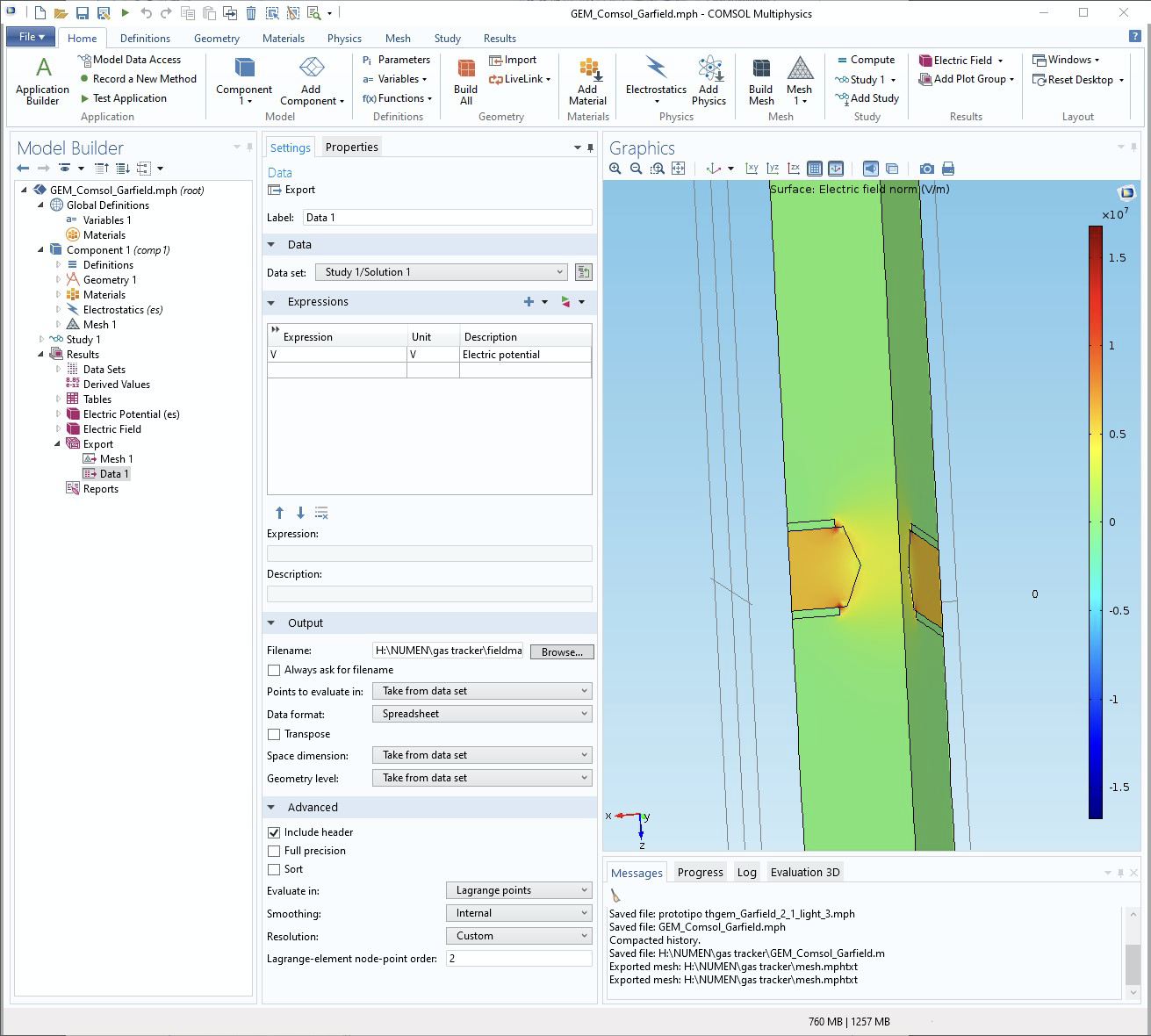This screenshot has height=1036, width=1151.
Task: Open the Application Builder
Action: pos(42,81)
